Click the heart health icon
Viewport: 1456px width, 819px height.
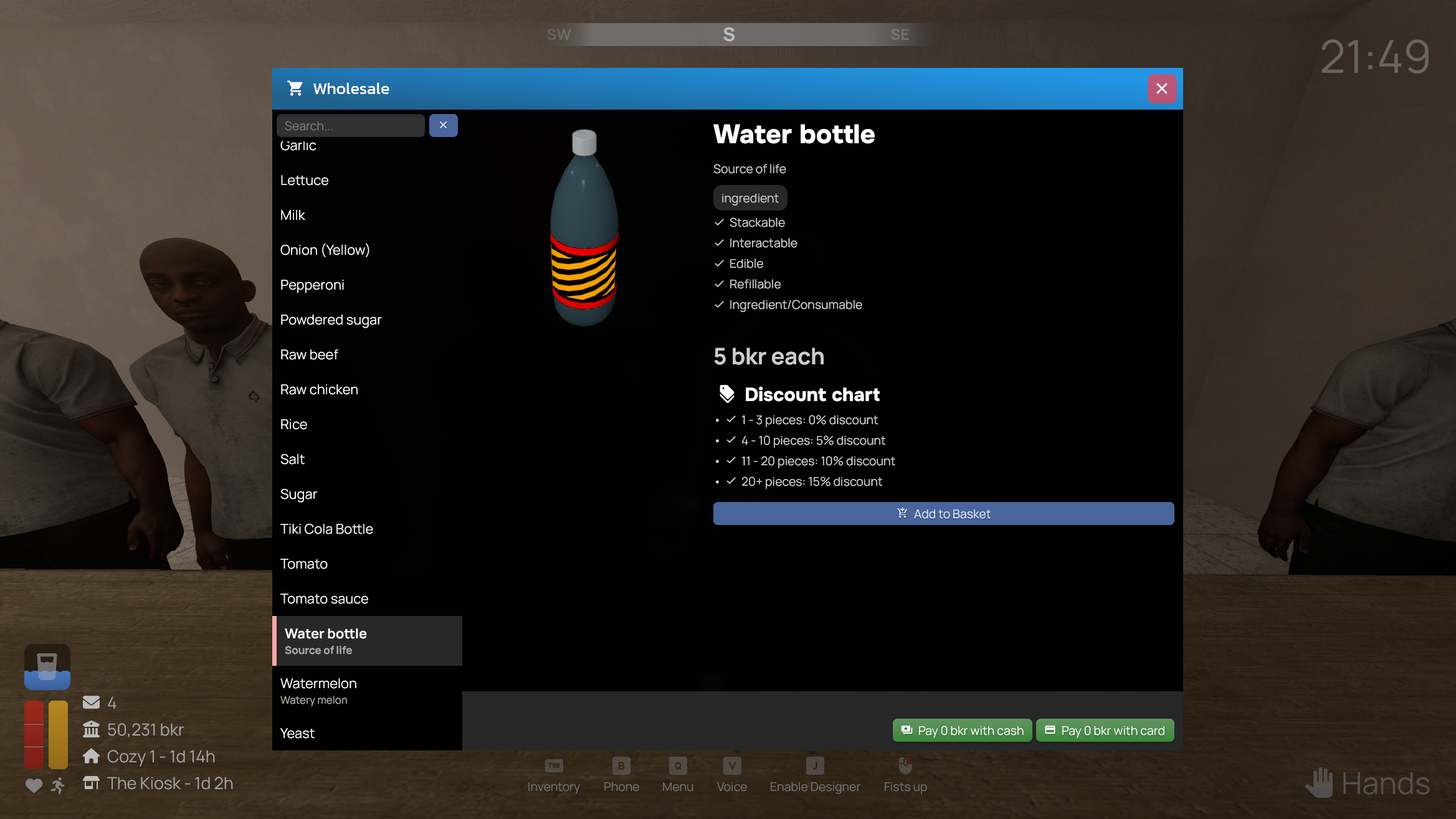34,786
